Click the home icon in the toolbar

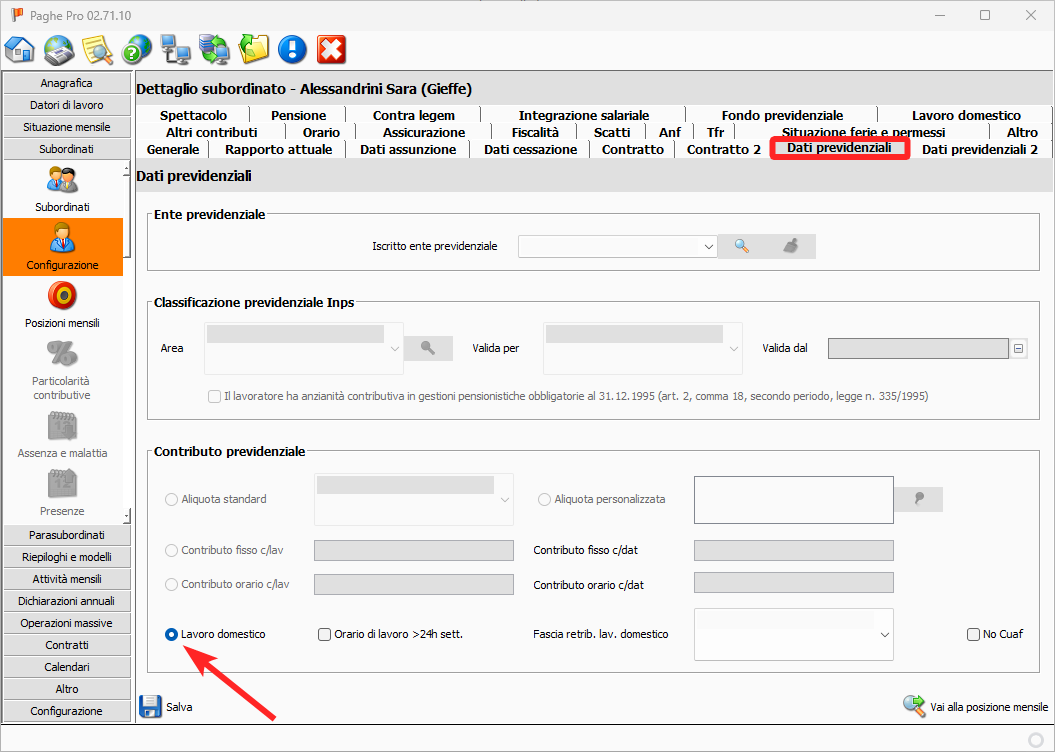(20, 49)
